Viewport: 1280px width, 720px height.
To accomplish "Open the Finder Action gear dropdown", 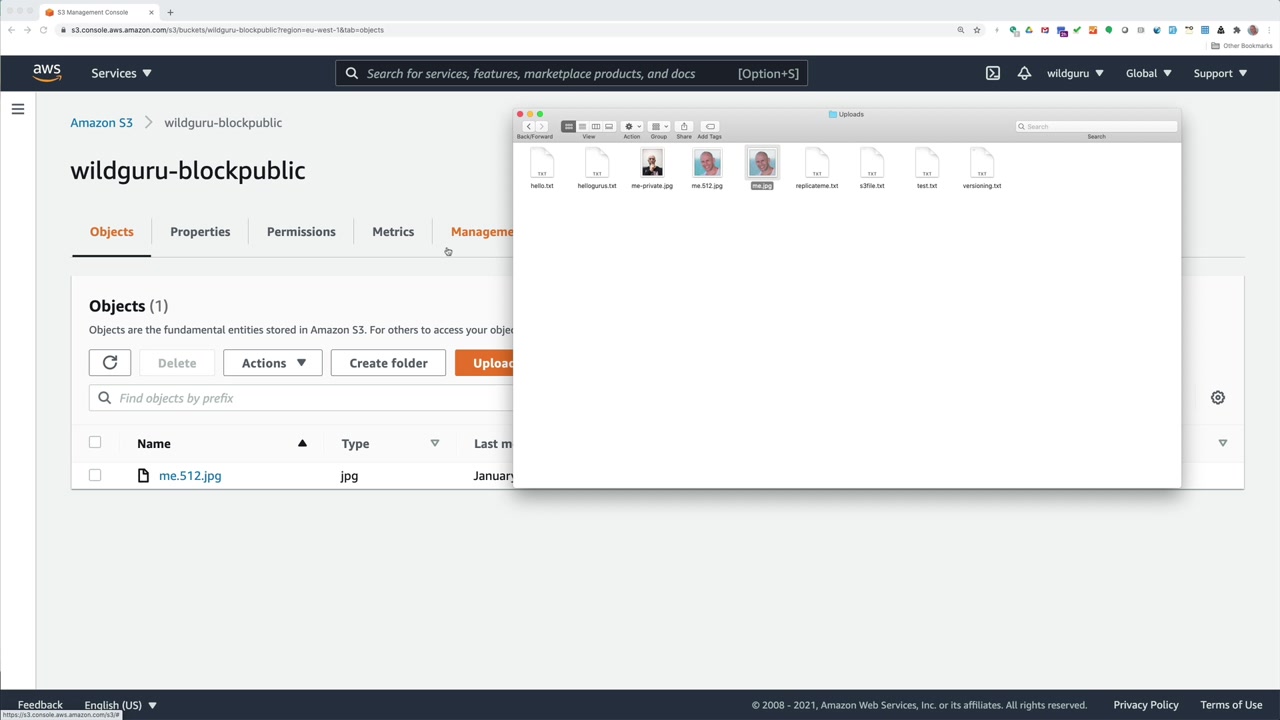I will 632,127.
